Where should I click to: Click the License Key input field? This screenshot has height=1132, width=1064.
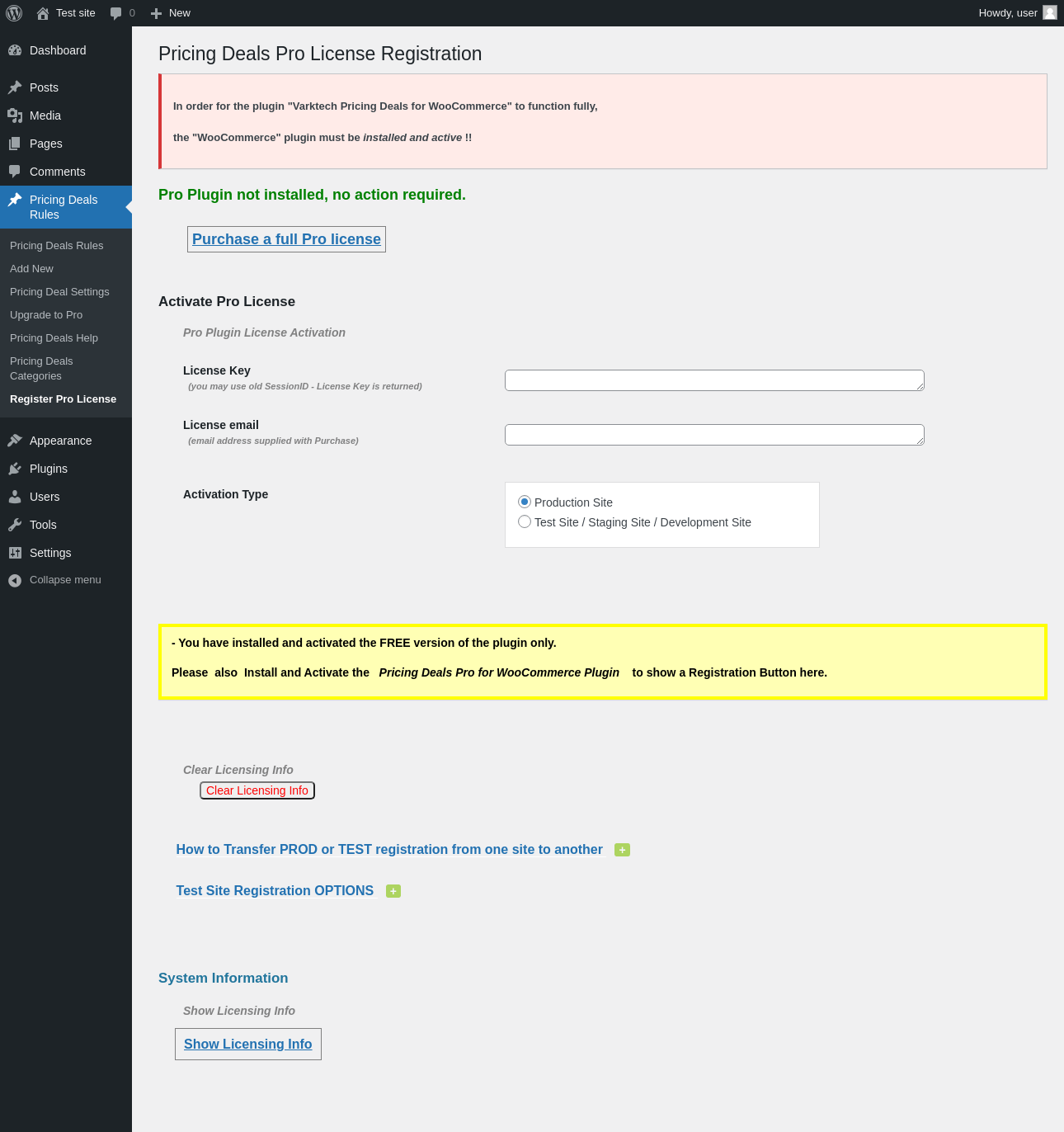pos(714,380)
